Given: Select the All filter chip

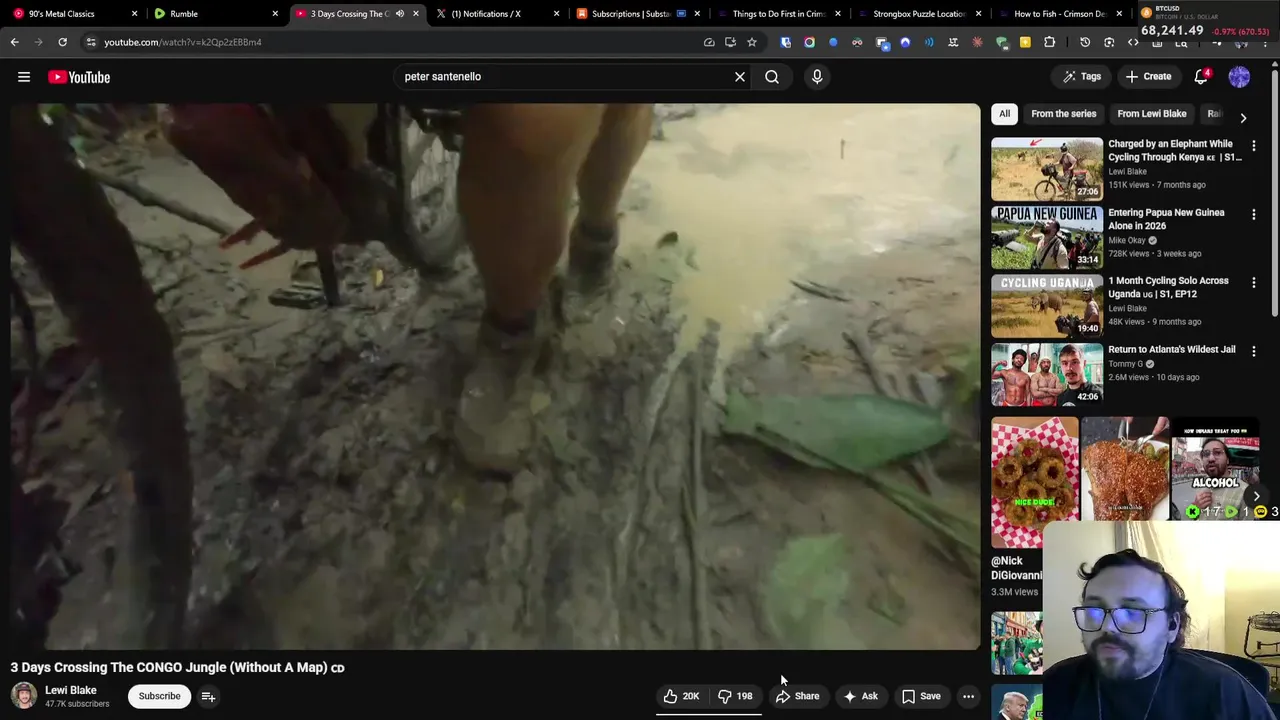Looking at the screenshot, I should point(1004,114).
